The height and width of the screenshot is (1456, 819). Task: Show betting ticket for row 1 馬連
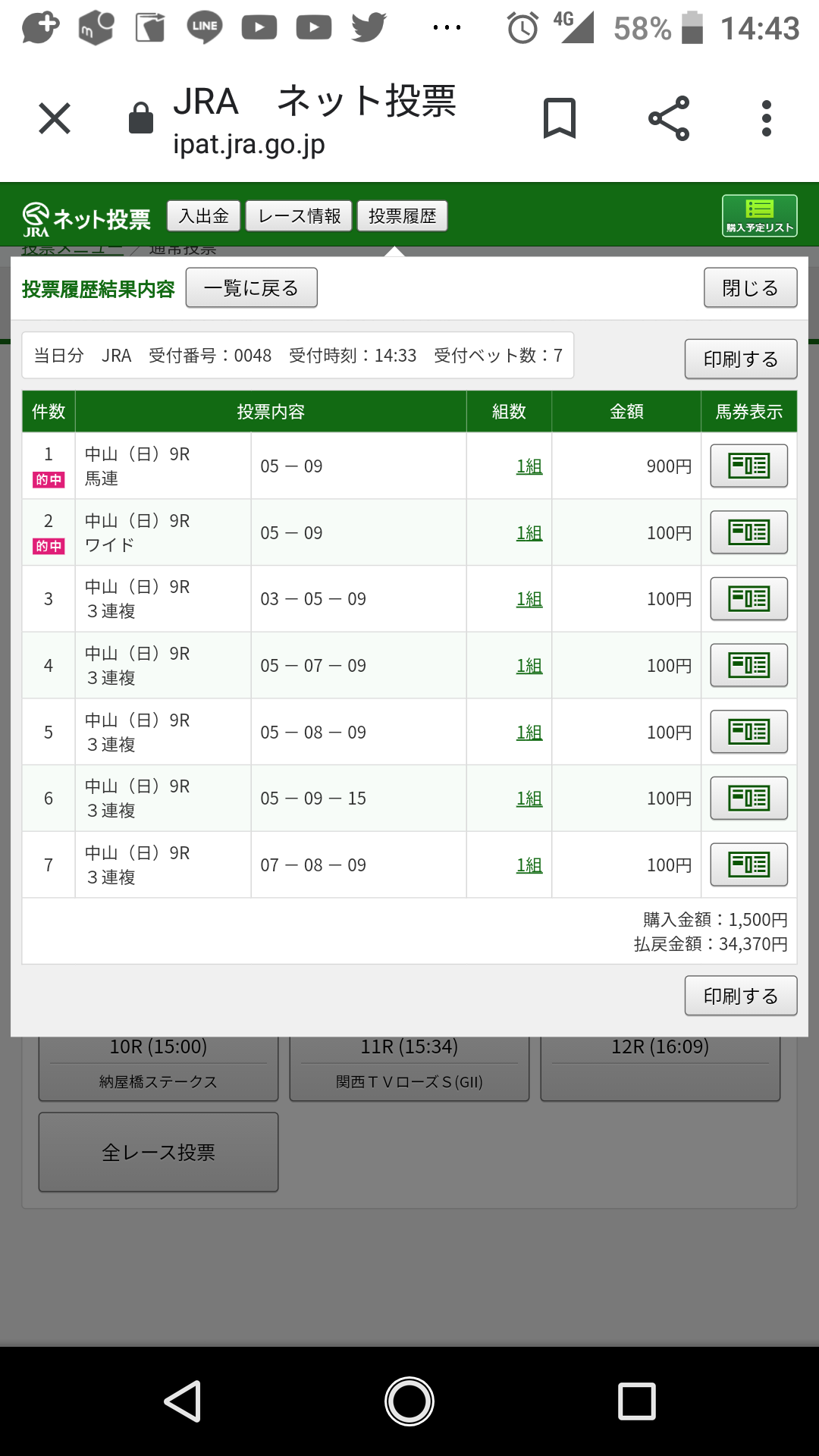coord(748,466)
